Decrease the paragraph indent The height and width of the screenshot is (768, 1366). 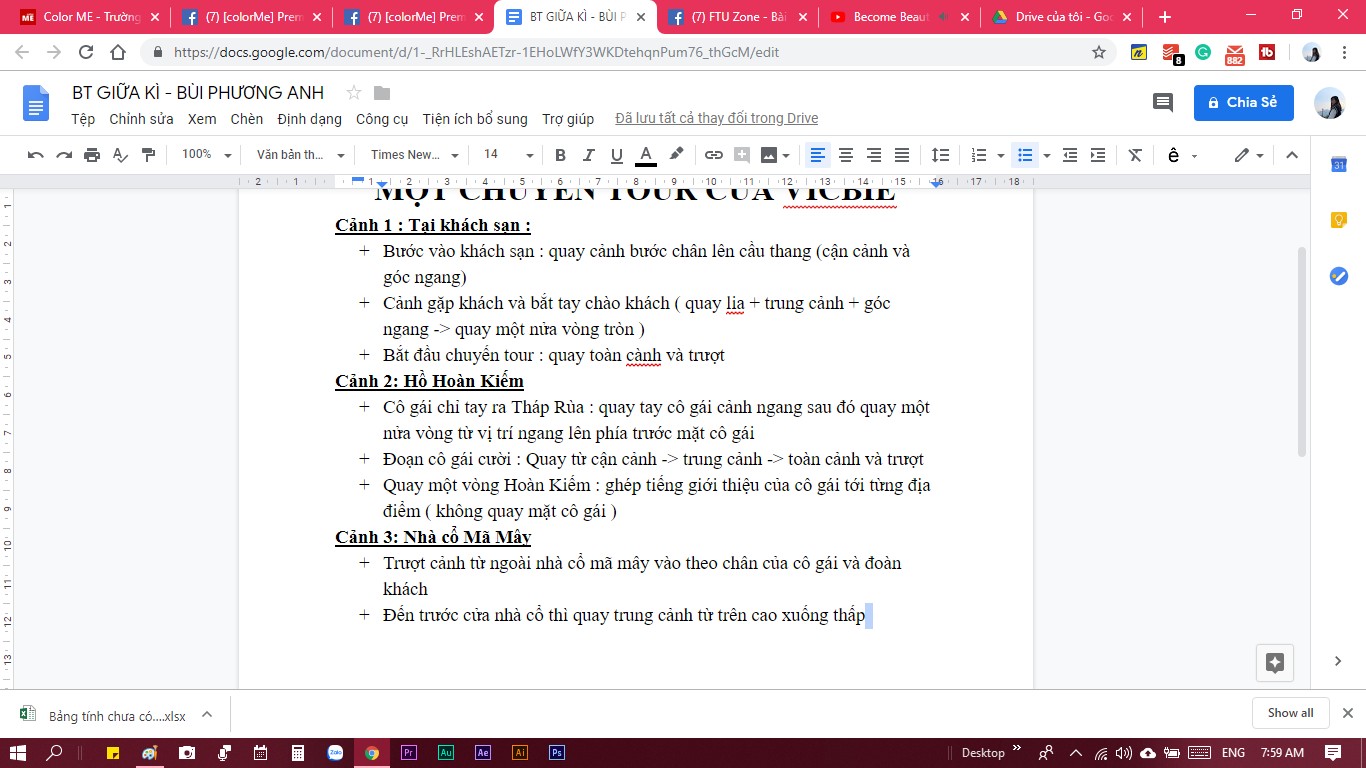tap(1070, 155)
